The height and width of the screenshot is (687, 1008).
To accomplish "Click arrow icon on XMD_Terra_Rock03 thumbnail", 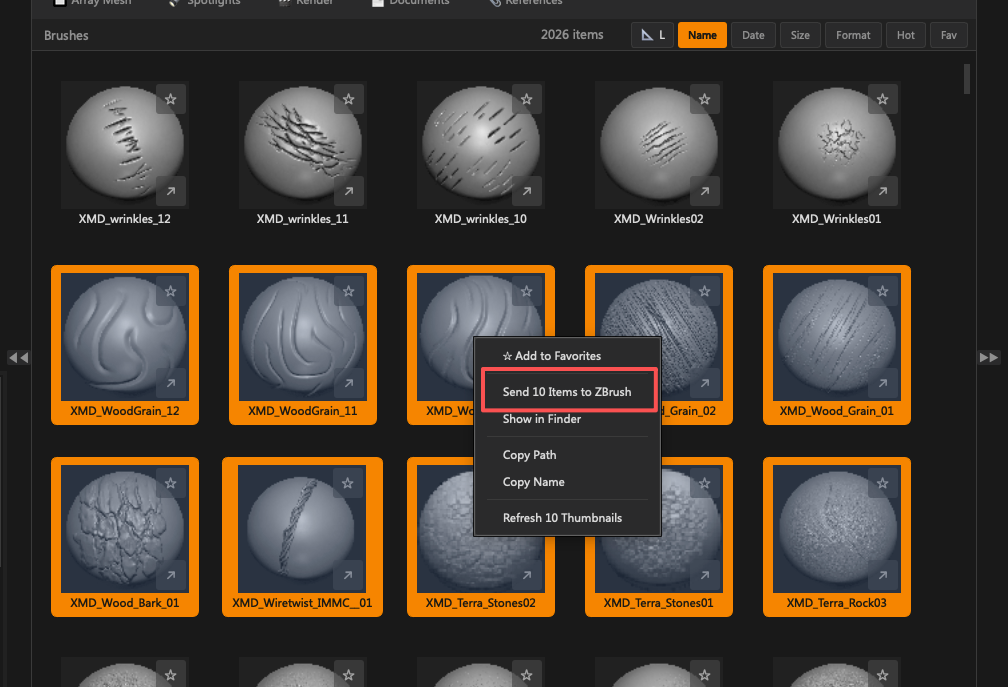I will [882, 575].
